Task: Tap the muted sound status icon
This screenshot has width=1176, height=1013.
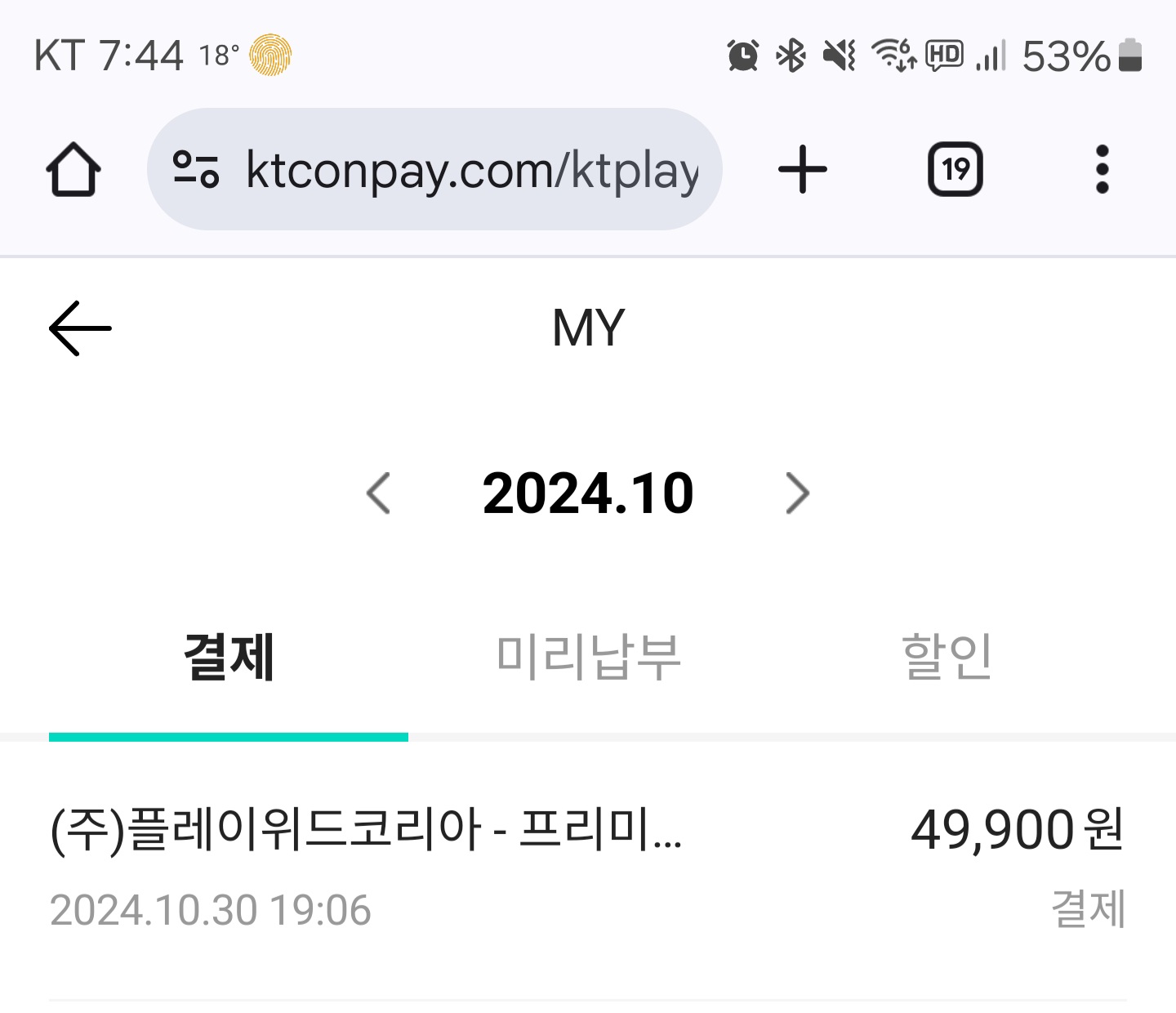Action: pos(839,56)
